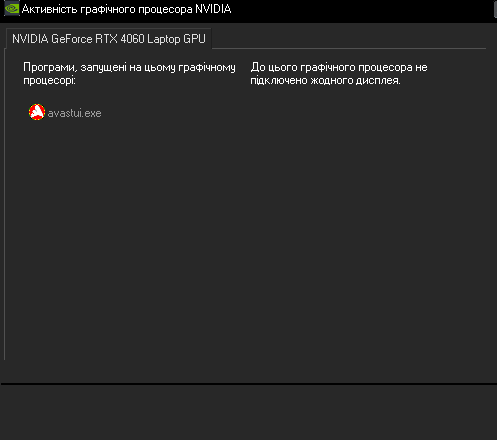Click the 'Активність графічного процесора NVIDIA' window title
The width and height of the screenshot is (497, 440).
pos(126,9)
